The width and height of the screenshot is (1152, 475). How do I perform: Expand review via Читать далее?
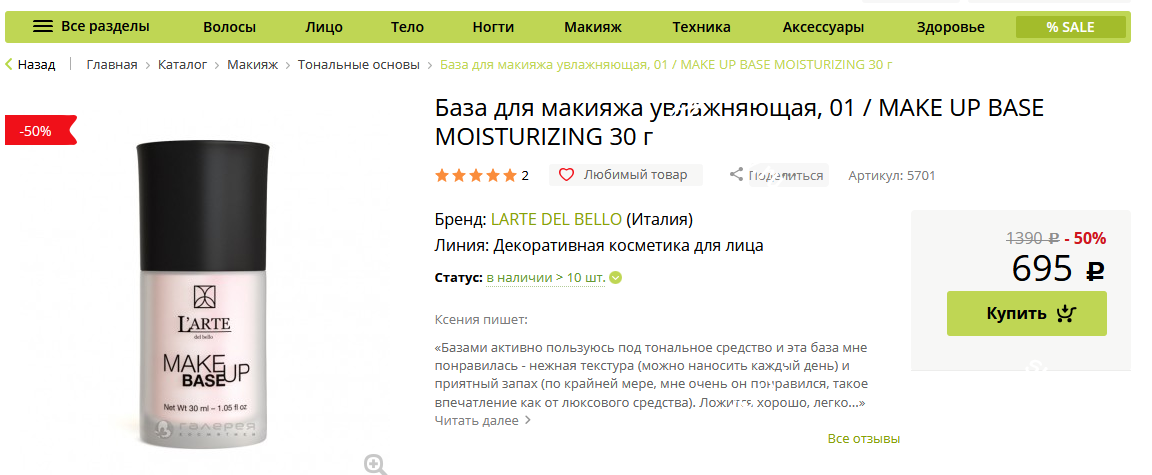pyautogui.click(x=482, y=421)
